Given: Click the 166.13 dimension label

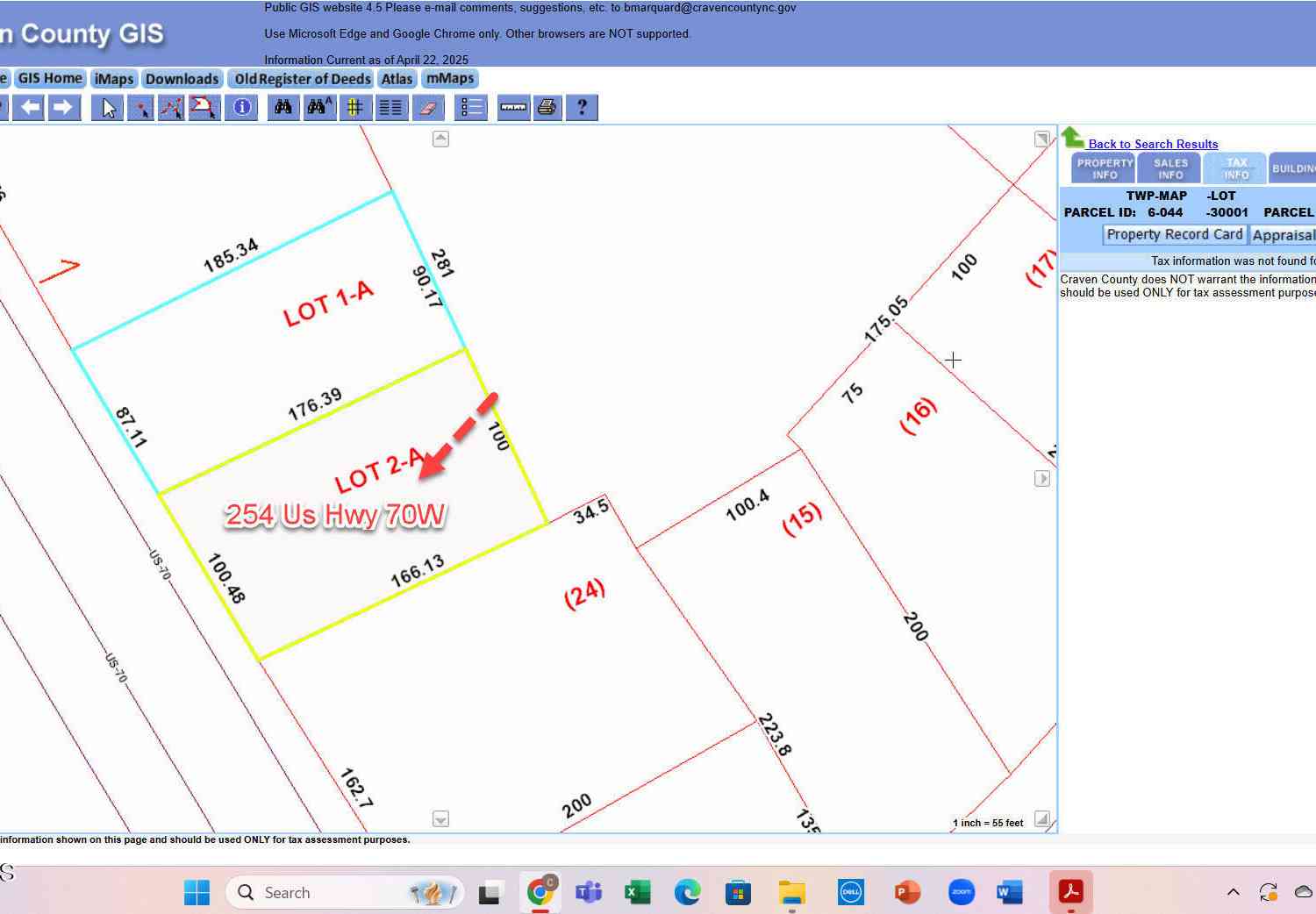Looking at the screenshot, I should 418,571.
